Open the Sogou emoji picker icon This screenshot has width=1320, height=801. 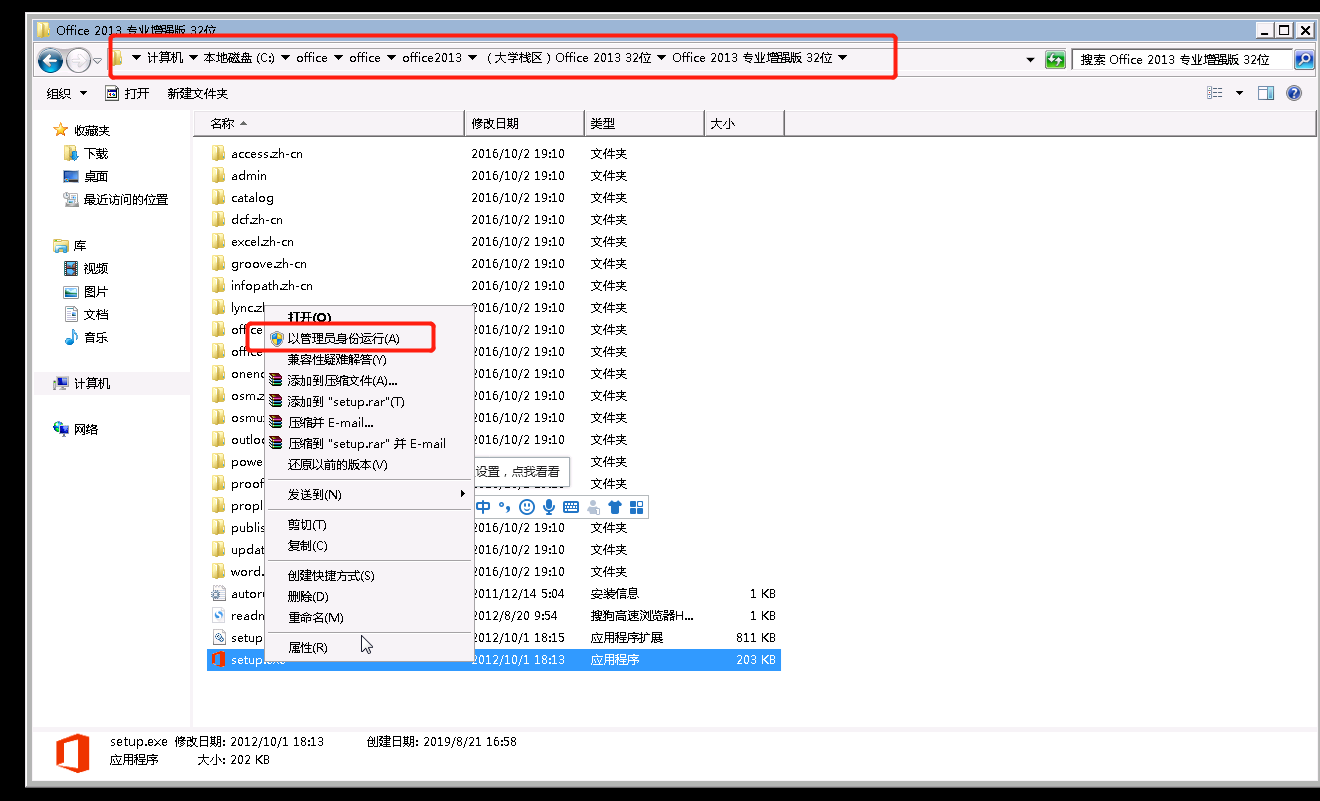pos(527,507)
